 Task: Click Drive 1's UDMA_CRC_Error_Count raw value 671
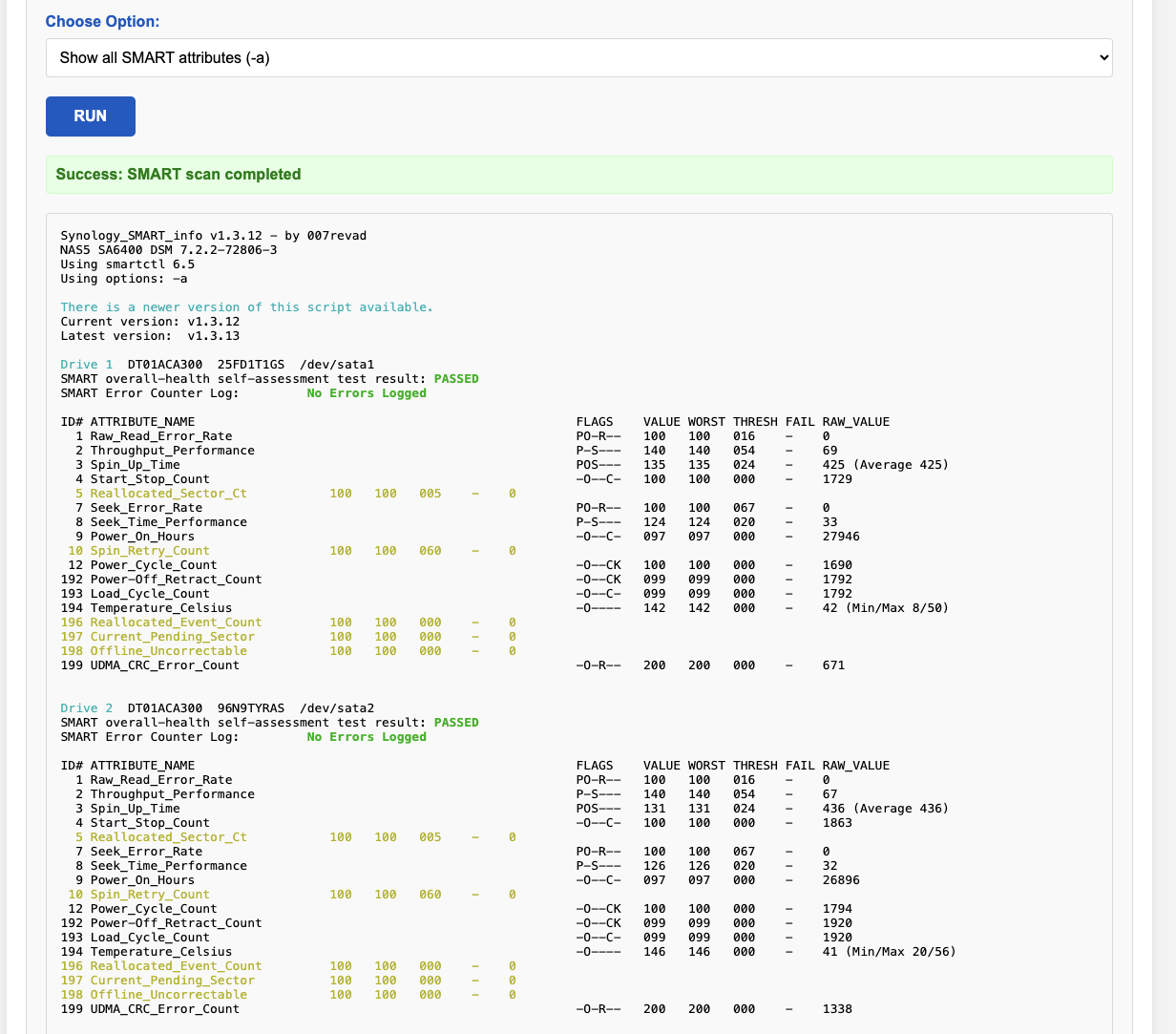[833, 665]
